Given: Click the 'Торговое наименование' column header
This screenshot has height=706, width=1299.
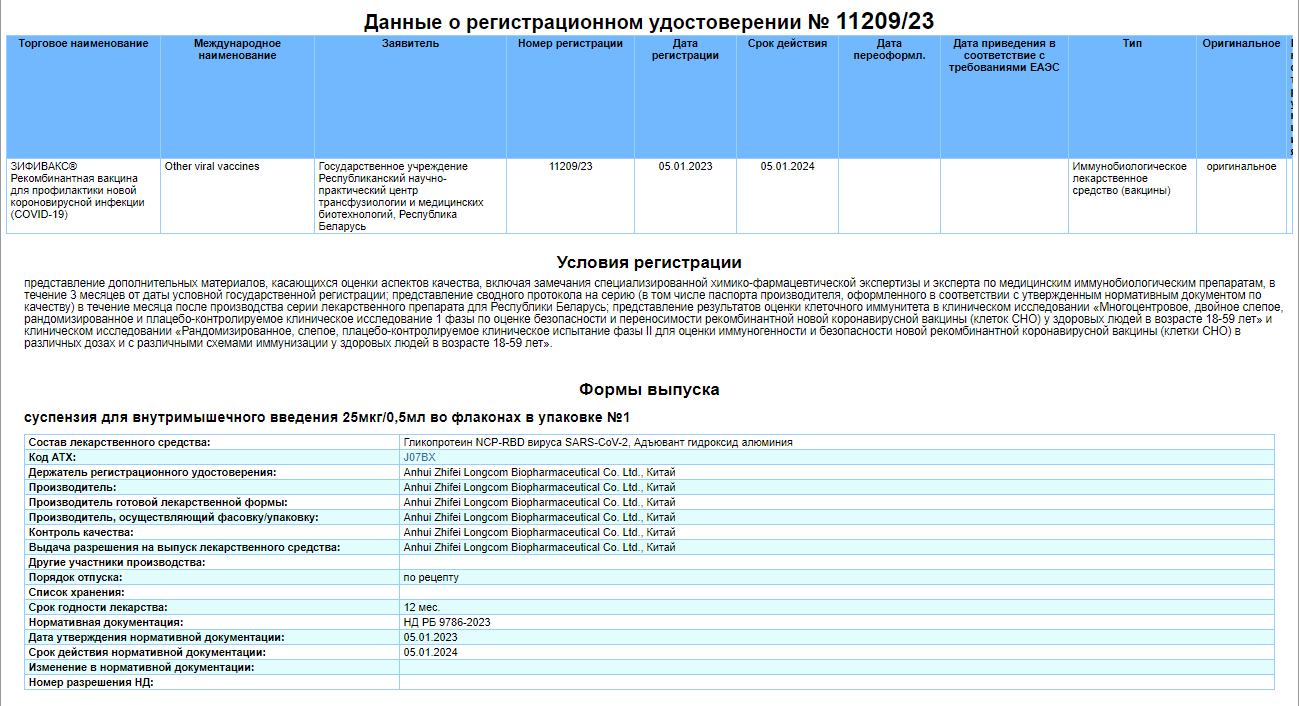Looking at the screenshot, I should [x=83, y=44].
